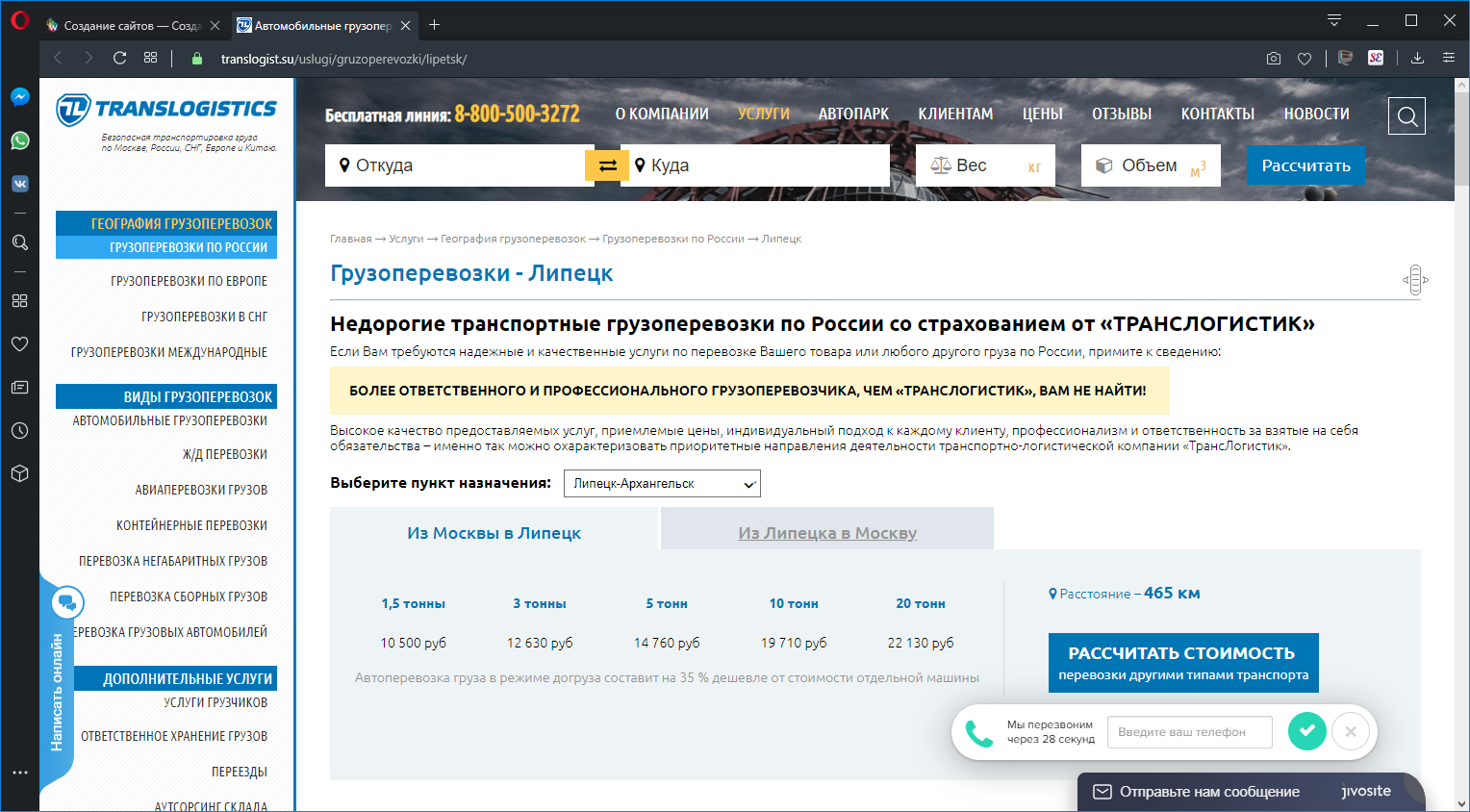Open the Easy Setup toolbar icon

(x=1448, y=58)
